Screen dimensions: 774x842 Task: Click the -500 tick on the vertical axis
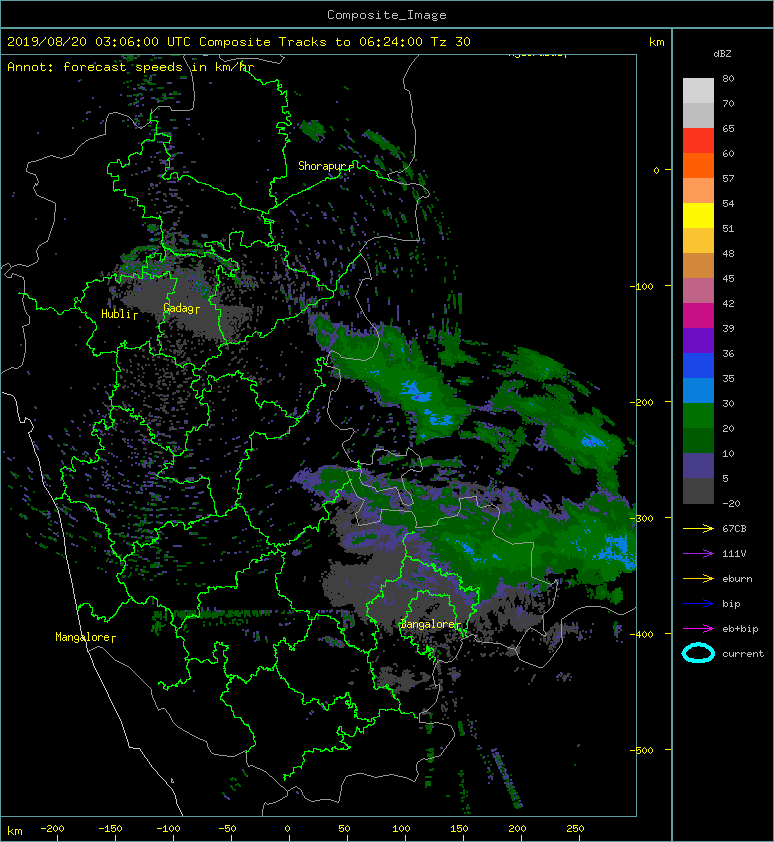point(642,750)
